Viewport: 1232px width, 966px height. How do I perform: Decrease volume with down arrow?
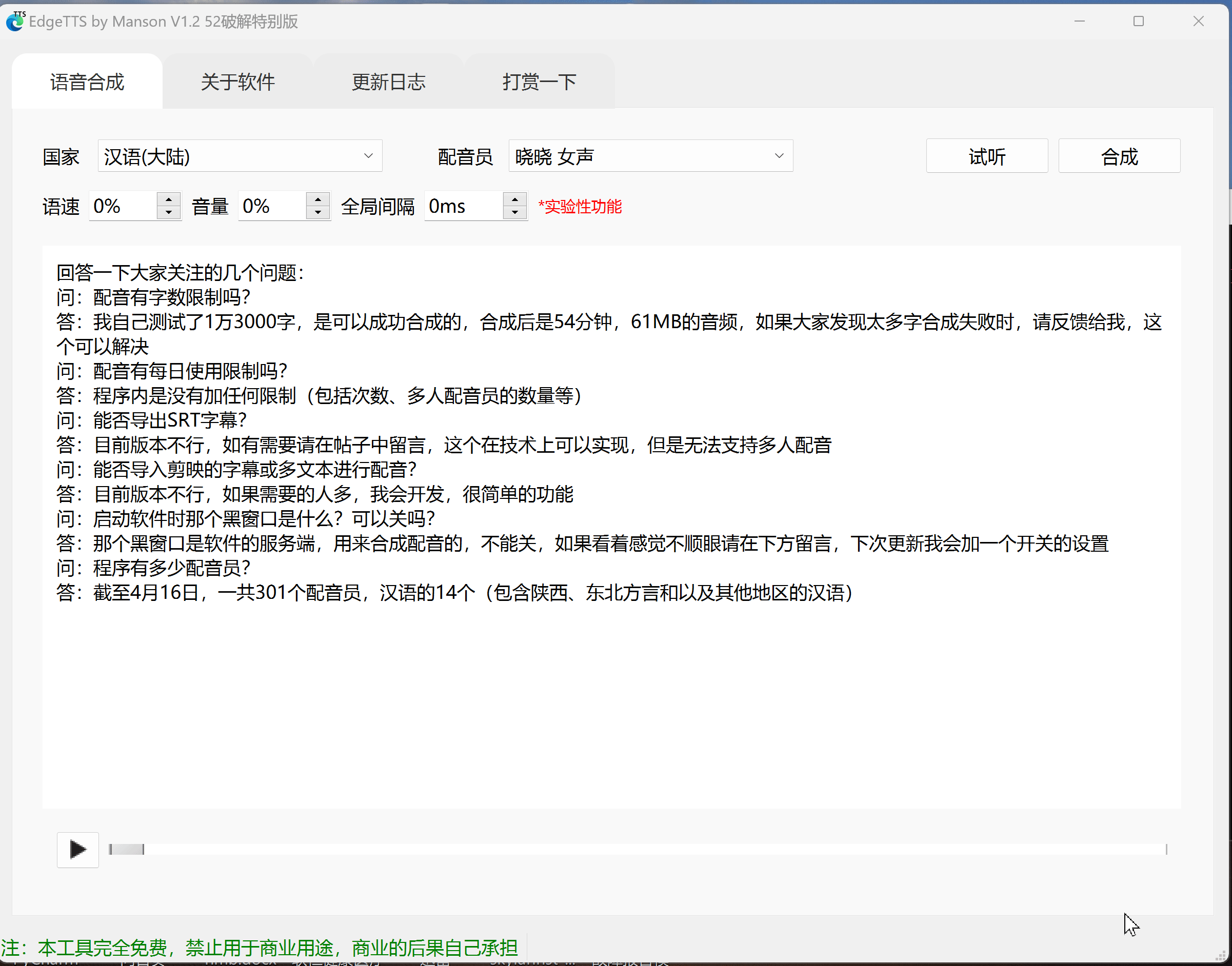[x=318, y=213]
